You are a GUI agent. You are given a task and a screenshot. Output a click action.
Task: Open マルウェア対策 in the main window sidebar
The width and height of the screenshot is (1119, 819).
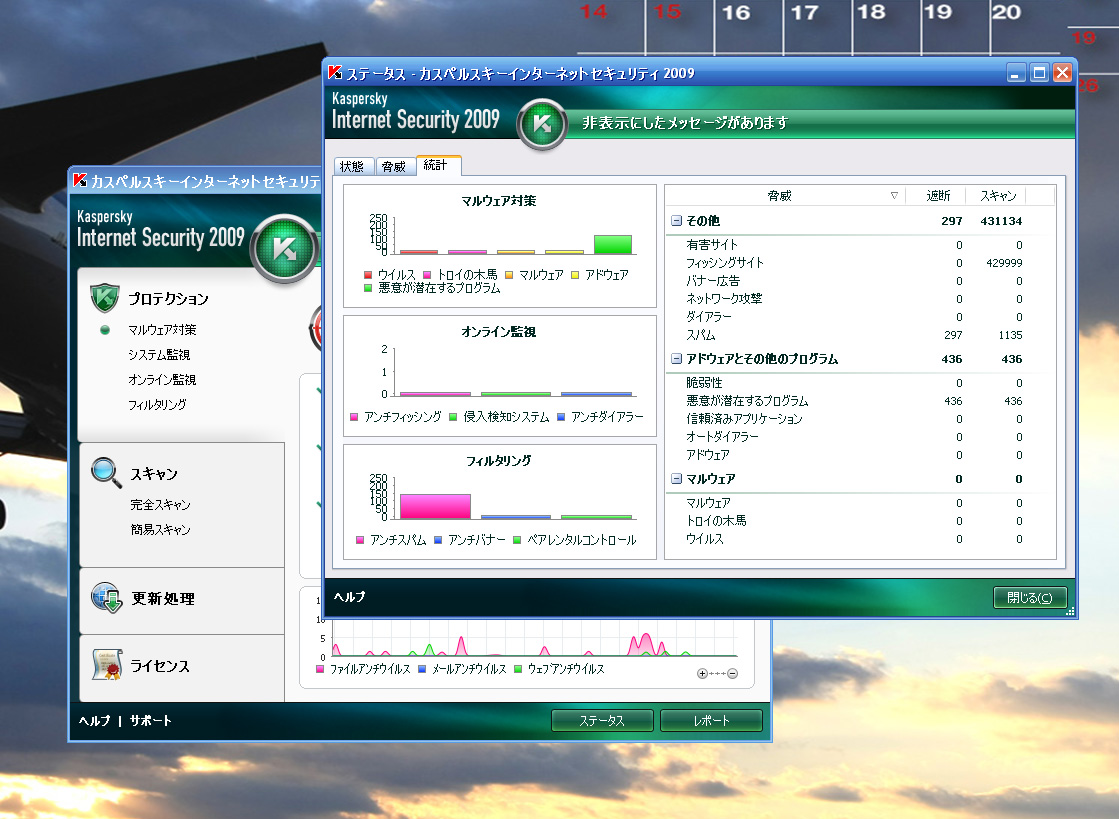[x=162, y=330]
